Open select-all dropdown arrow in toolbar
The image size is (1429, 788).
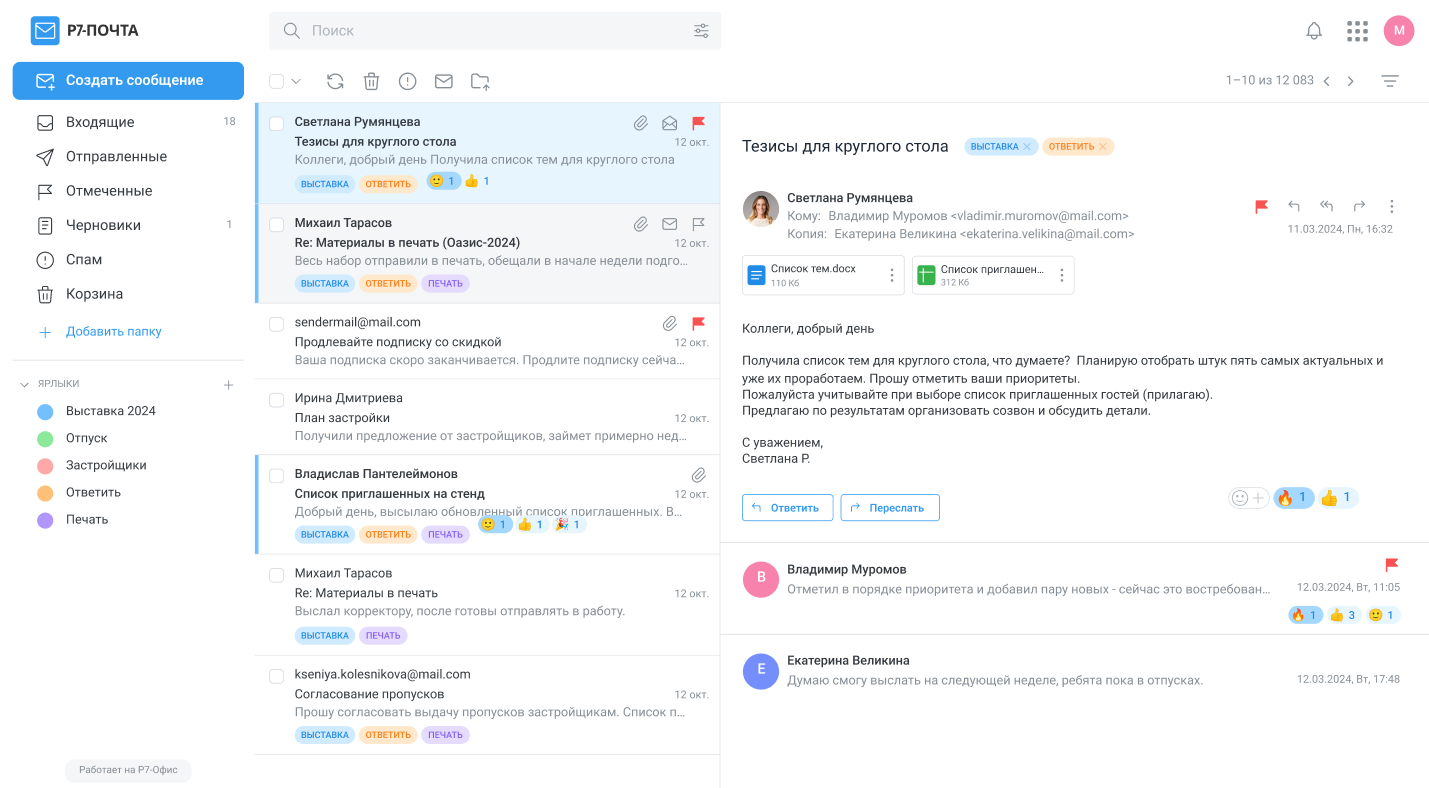296,81
